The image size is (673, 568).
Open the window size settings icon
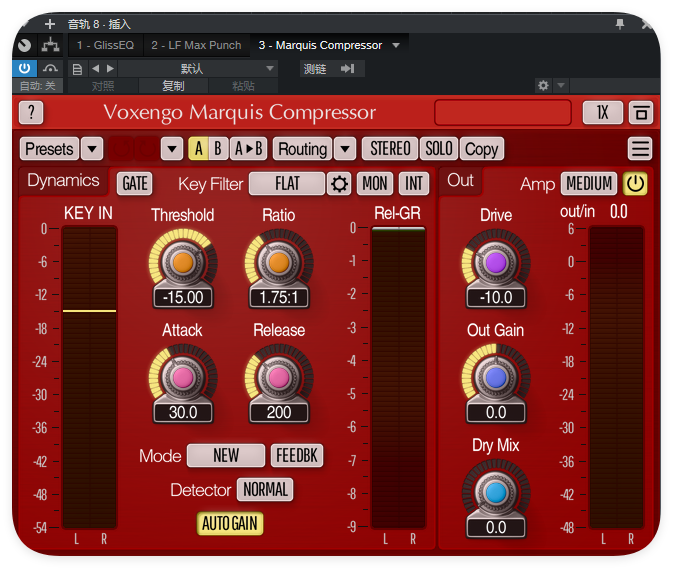[x=641, y=112]
